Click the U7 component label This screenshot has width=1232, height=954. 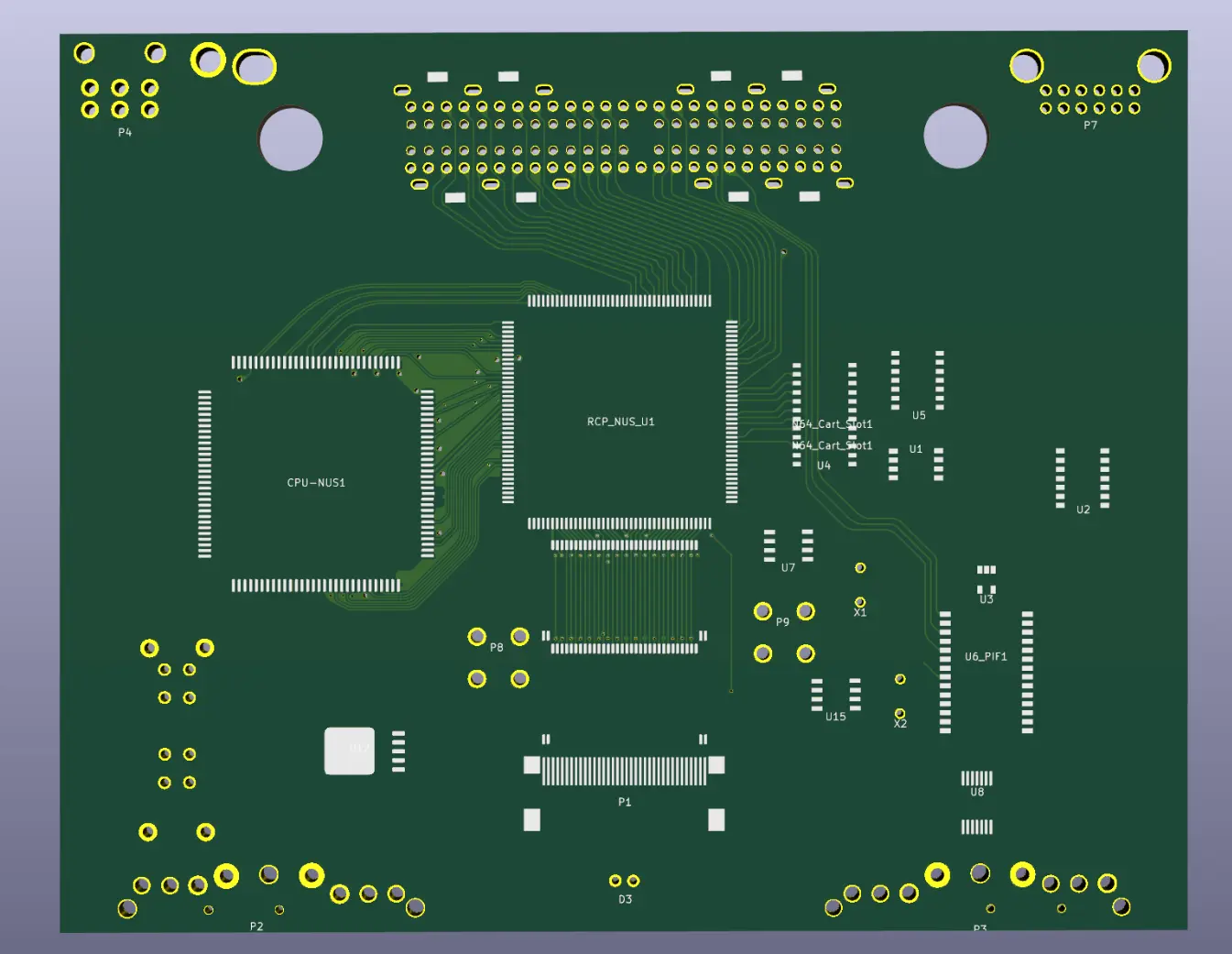click(788, 567)
